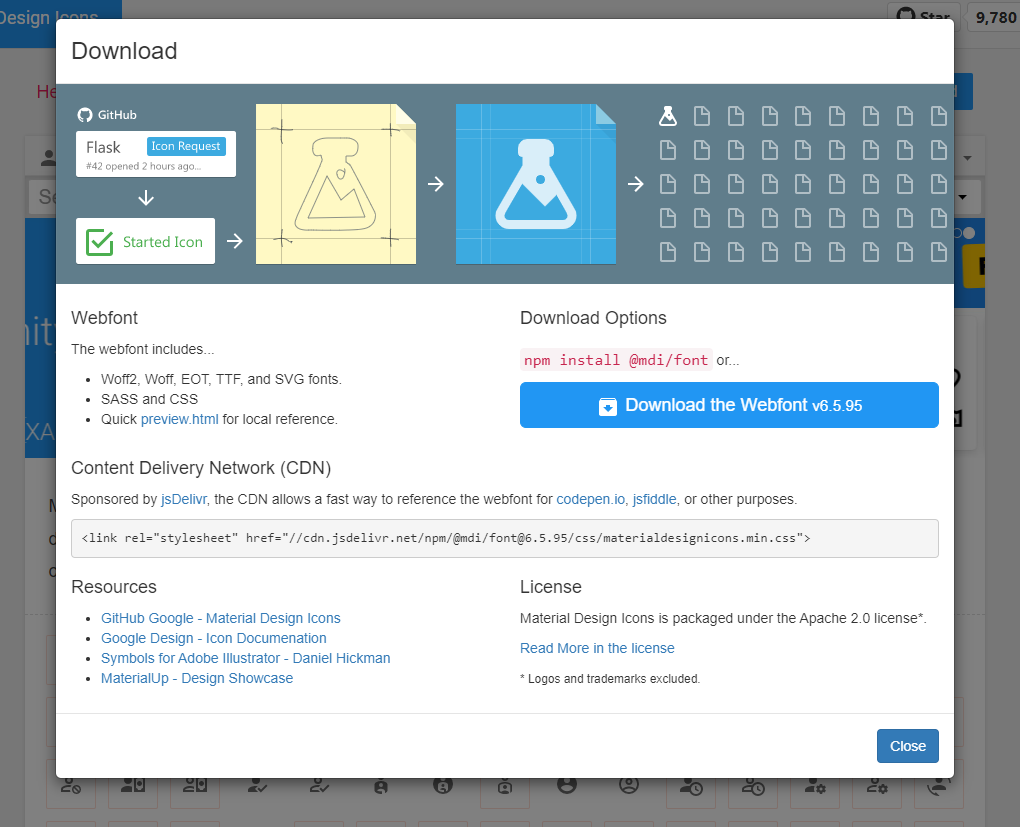The image size is (1020, 827).
Task: Select filled account-cash icon behind dialog
Action: pos(133,786)
